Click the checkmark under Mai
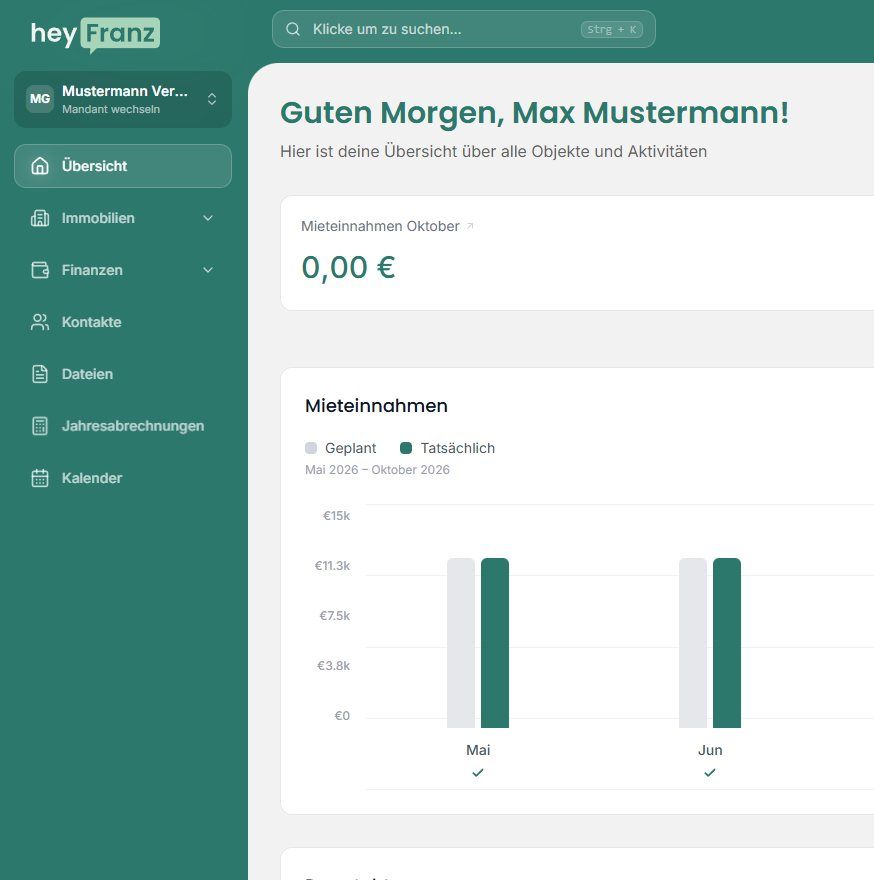 478,773
